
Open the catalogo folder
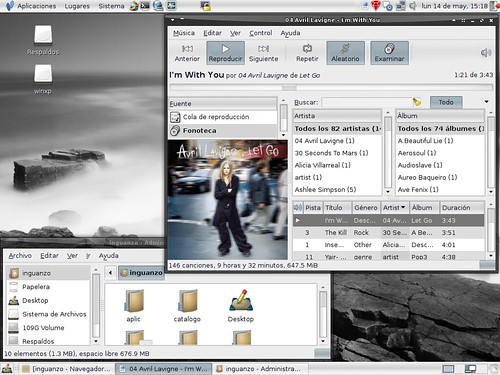(187, 306)
